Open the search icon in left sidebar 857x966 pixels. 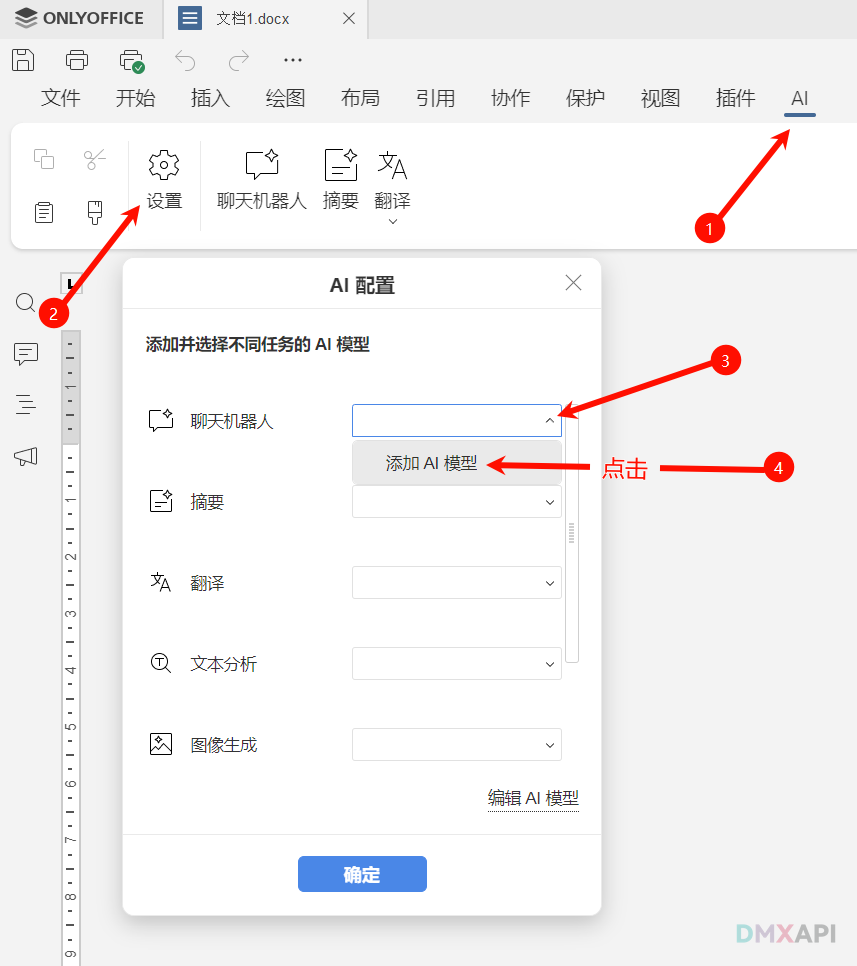(x=26, y=303)
